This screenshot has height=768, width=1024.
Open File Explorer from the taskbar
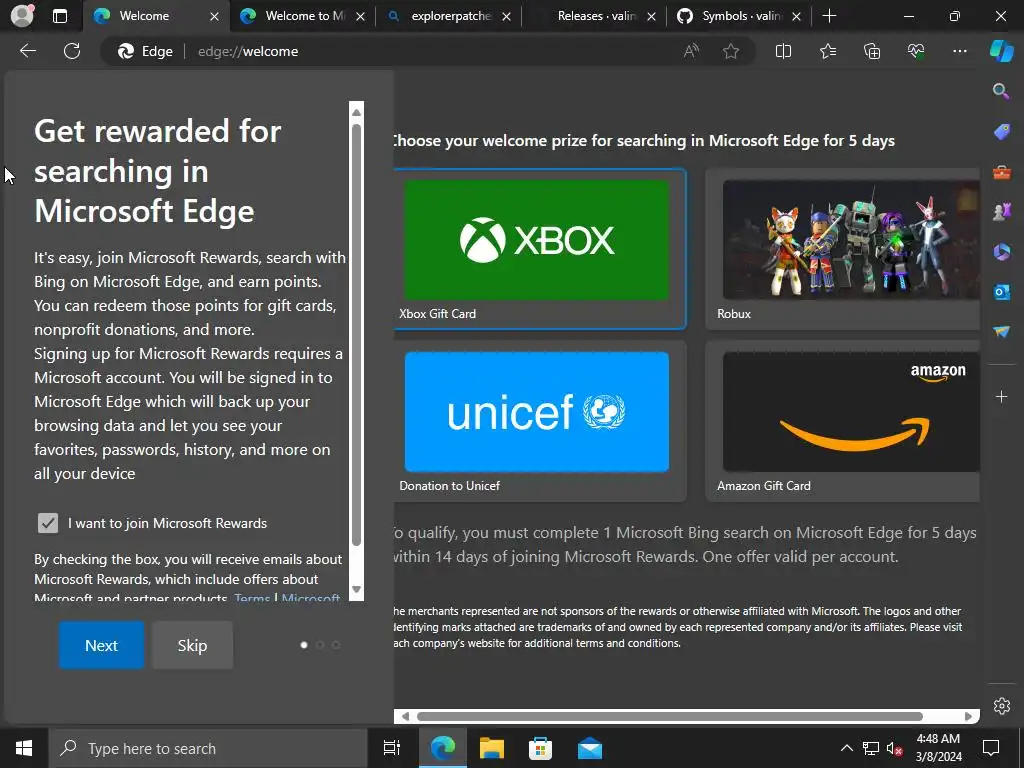point(491,748)
